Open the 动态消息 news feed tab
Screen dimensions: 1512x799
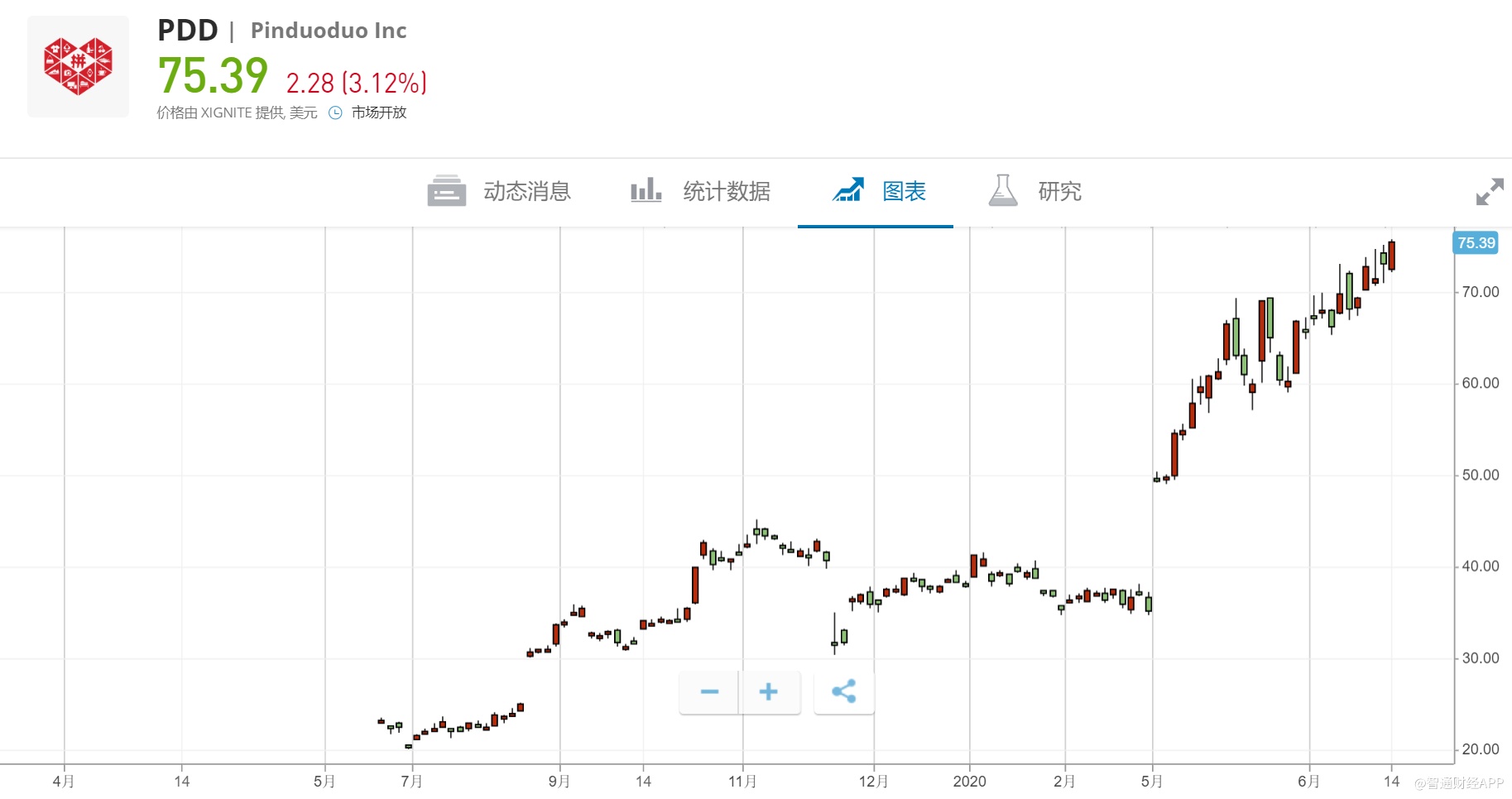click(526, 192)
